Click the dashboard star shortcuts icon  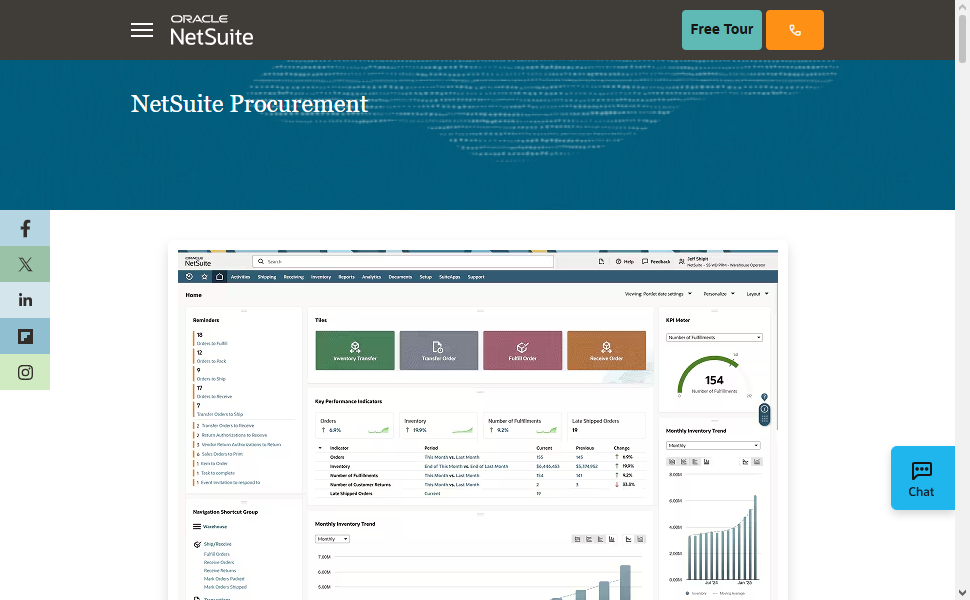pyautogui.click(x=204, y=276)
